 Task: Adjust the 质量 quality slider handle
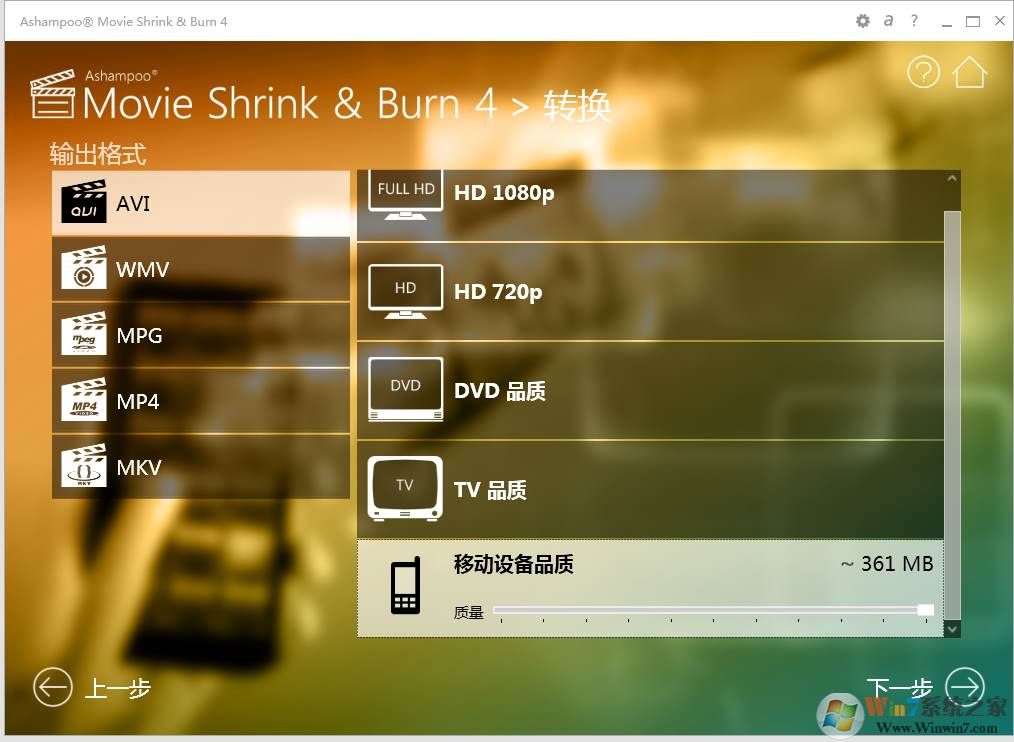click(x=925, y=609)
